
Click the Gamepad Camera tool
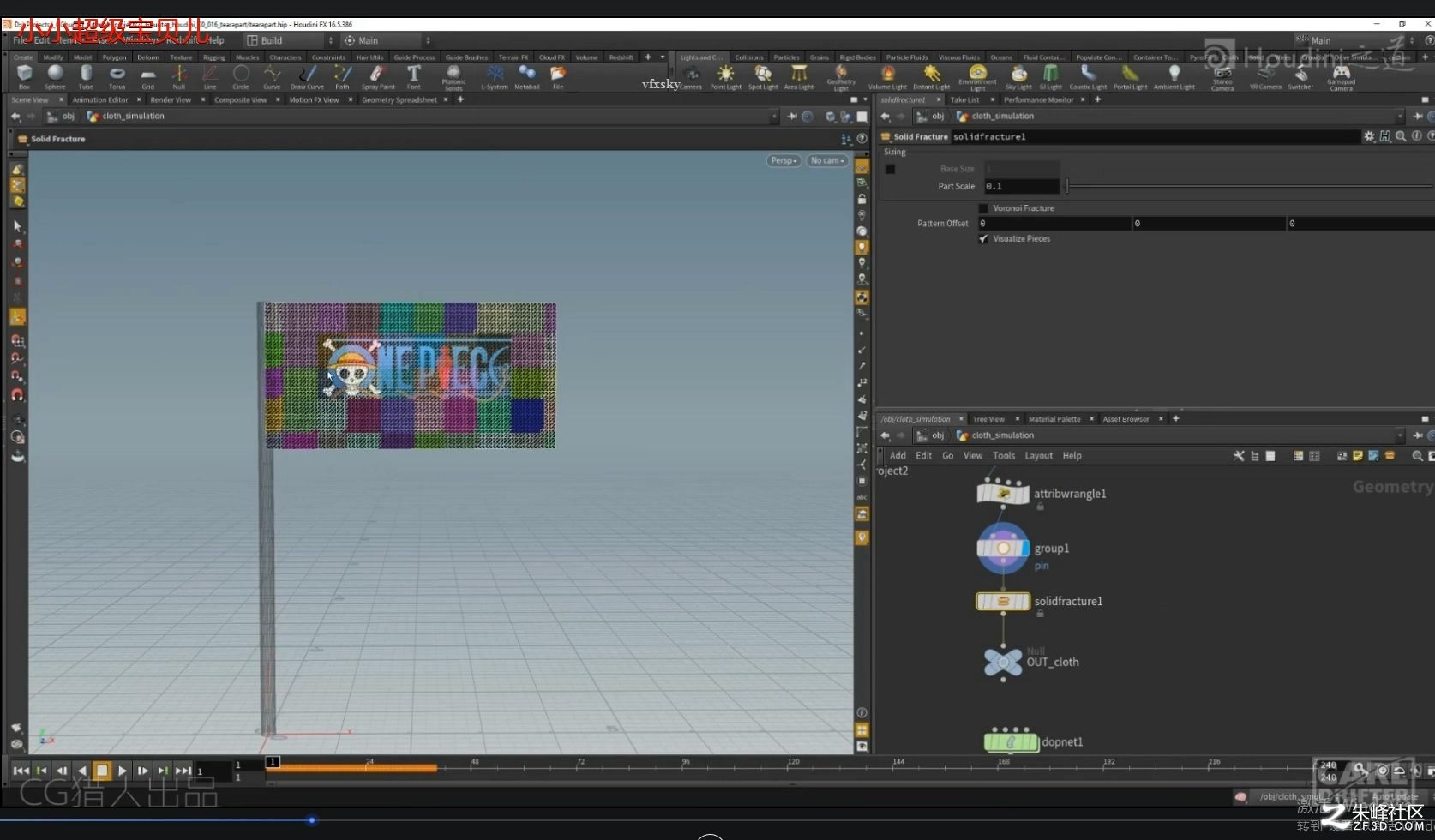(x=1341, y=77)
